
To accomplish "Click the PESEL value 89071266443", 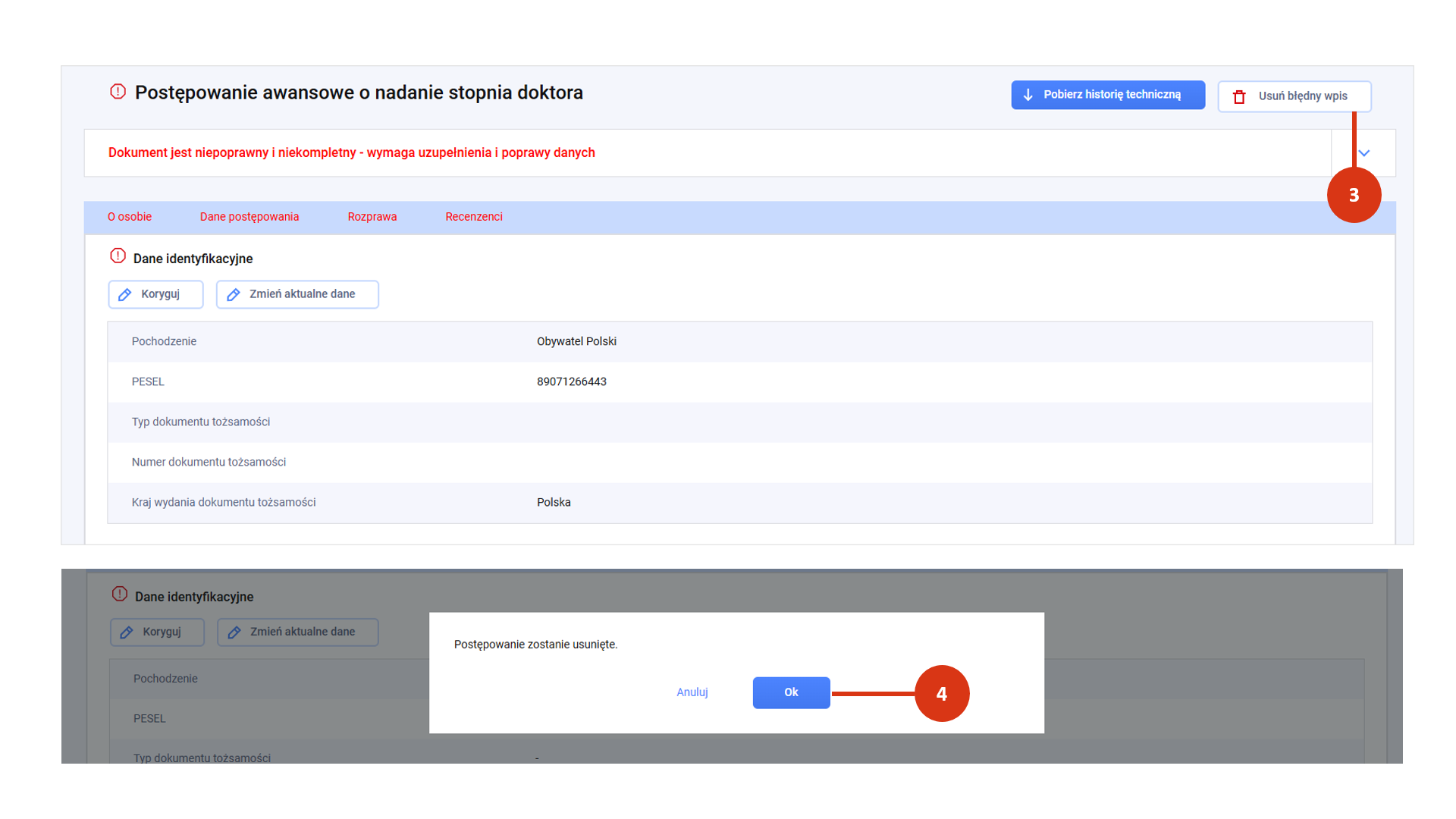I will (x=572, y=381).
